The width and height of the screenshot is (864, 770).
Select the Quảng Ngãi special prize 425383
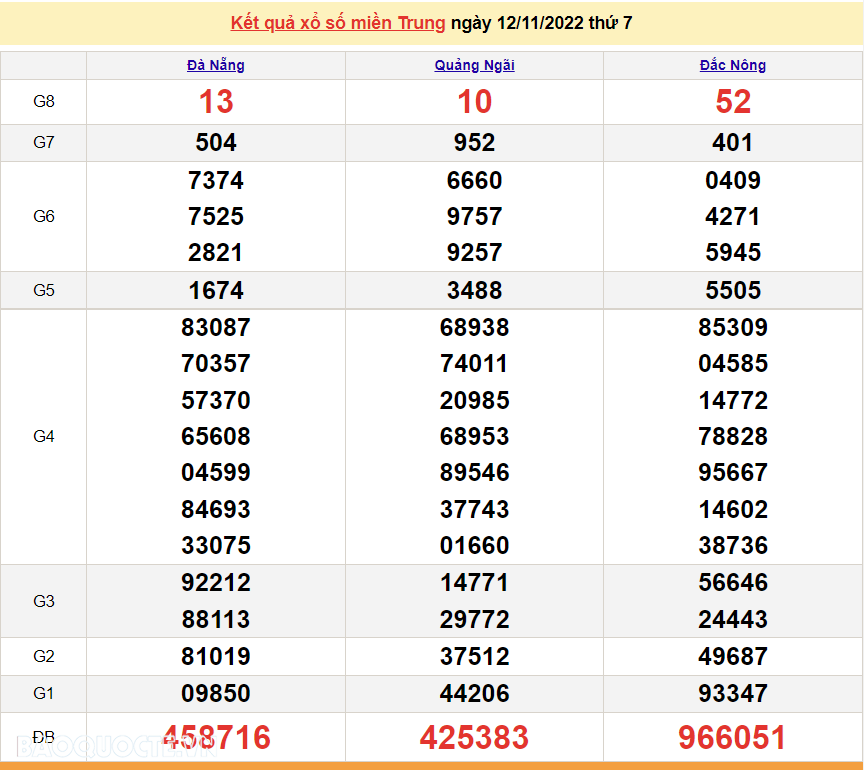pos(474,738)
